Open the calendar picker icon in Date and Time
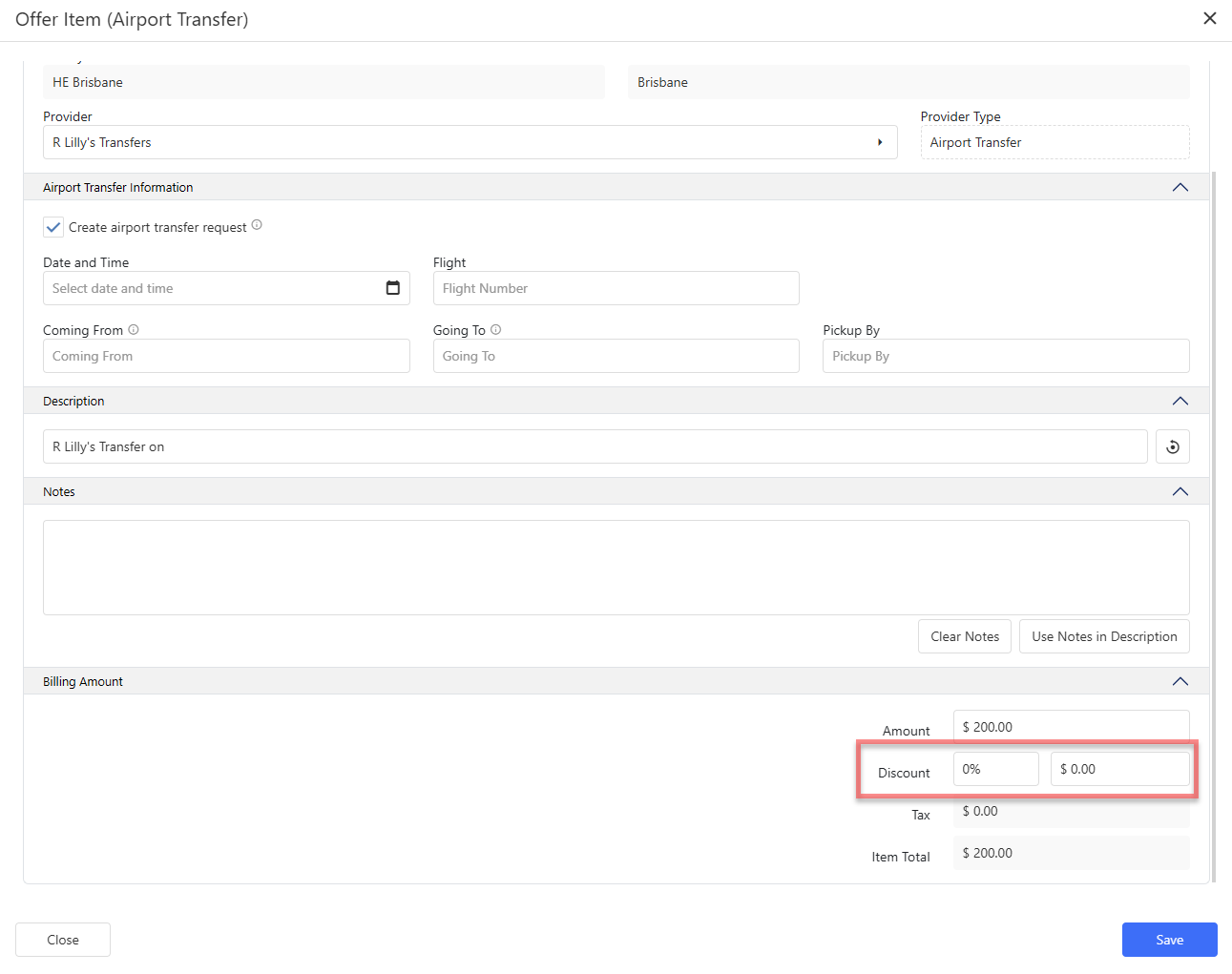 pos(393,288)
